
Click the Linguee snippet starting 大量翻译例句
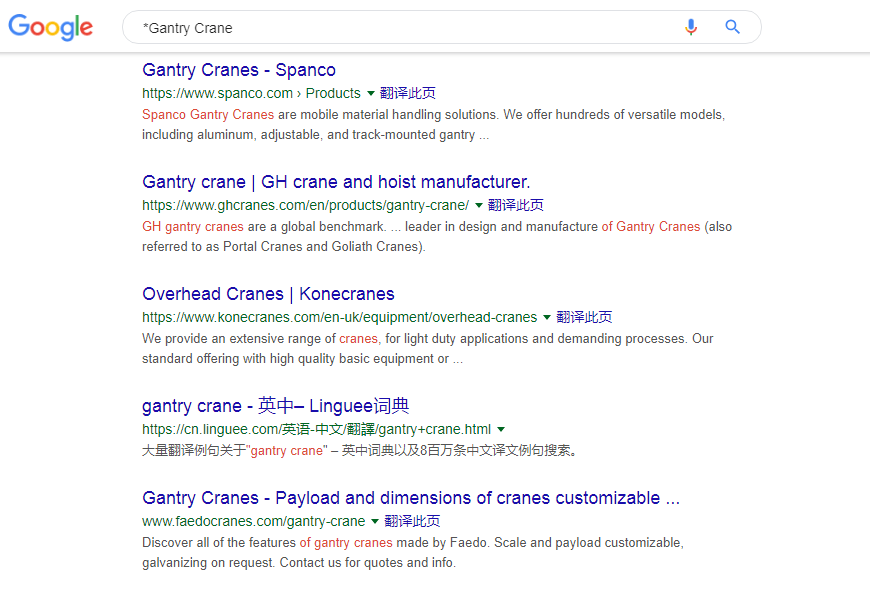click(x=360, y=450)
